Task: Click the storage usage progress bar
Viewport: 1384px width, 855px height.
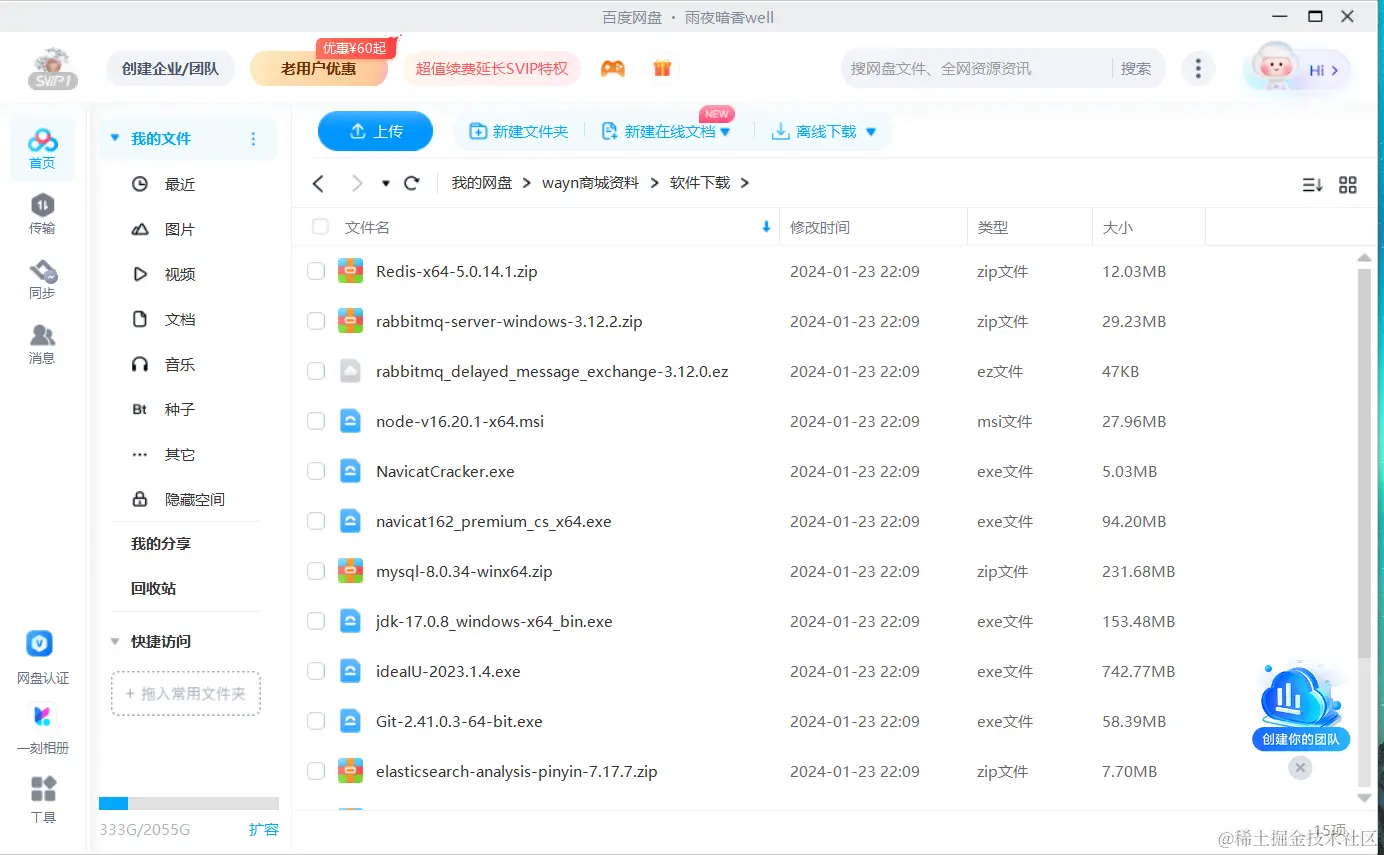Action: click(189, 803)
